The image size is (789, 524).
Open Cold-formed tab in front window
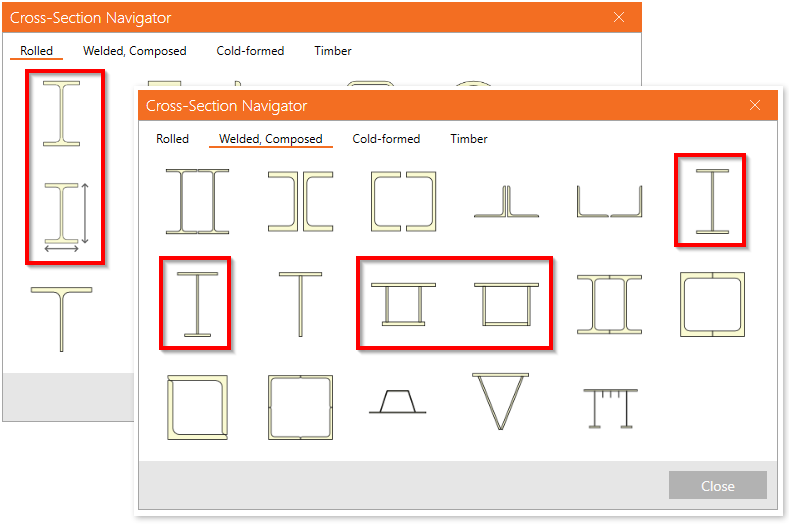click(x=386, y=139)
